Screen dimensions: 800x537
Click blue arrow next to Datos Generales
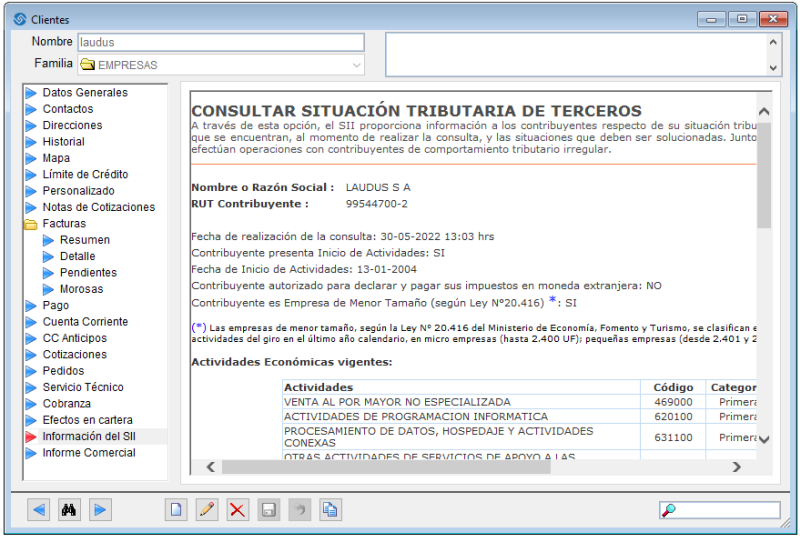(31, 93)
